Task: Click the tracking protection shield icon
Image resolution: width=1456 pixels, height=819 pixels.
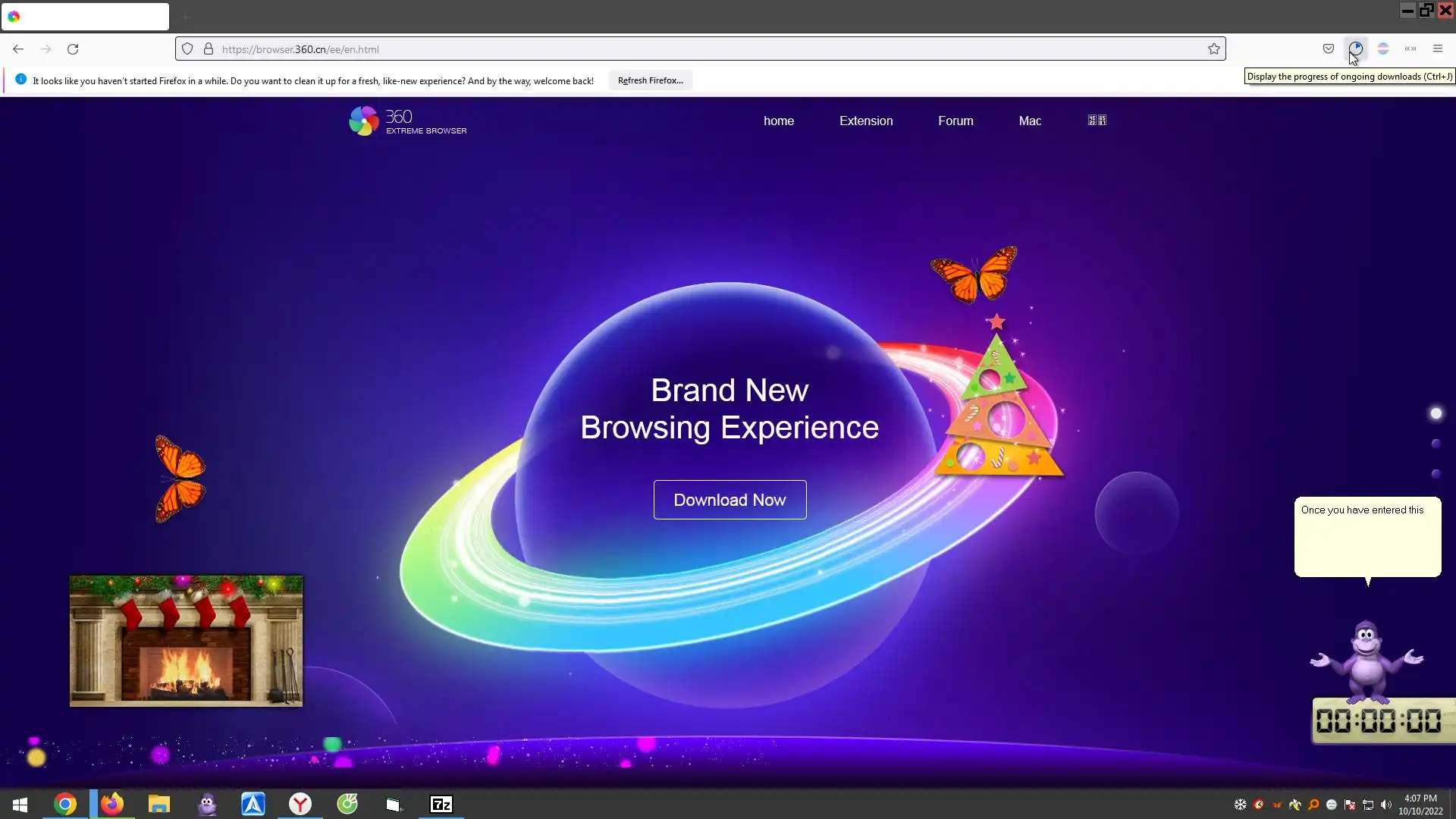Action: 187,49
